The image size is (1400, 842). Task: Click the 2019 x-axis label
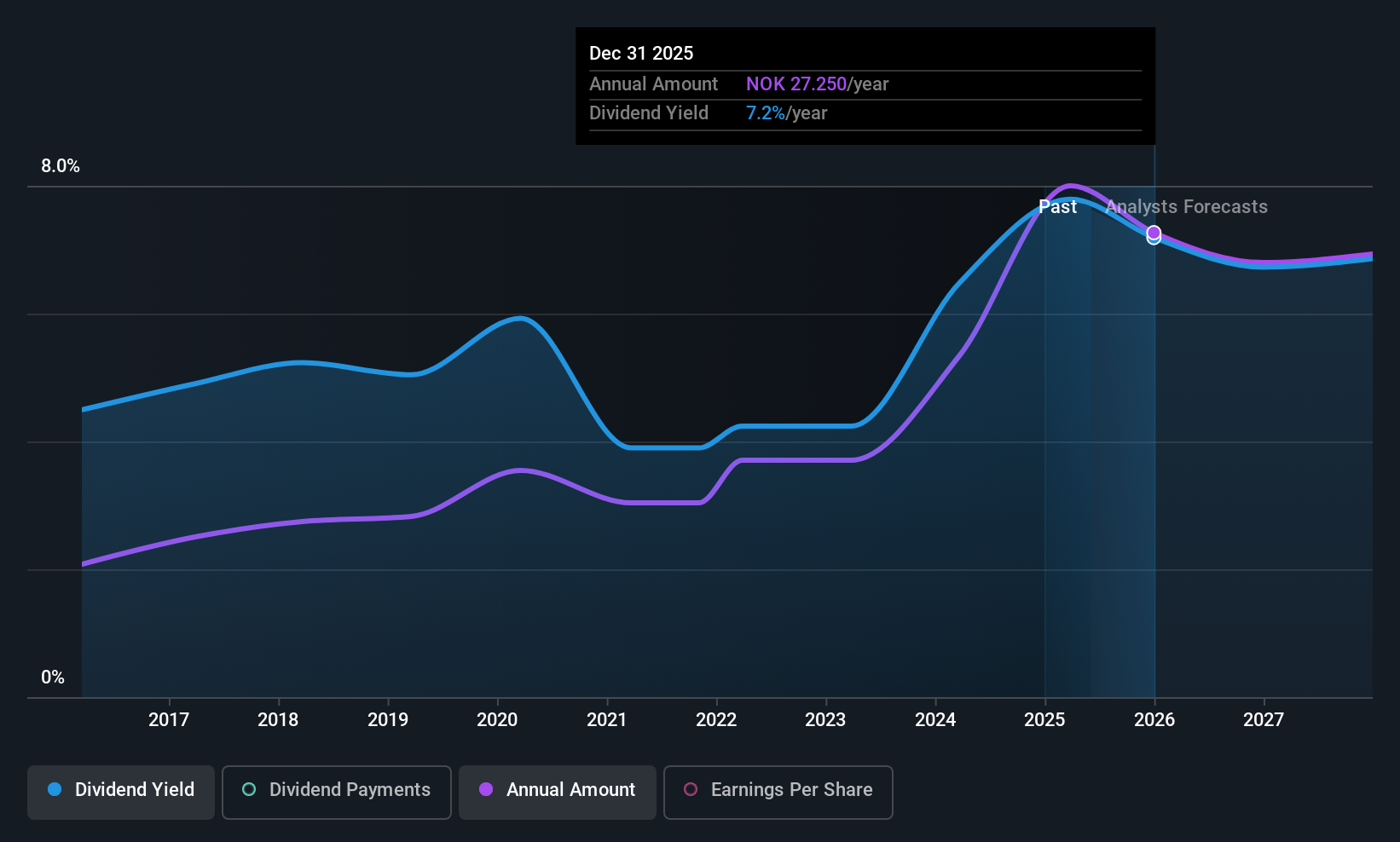[x=388, y=719]
